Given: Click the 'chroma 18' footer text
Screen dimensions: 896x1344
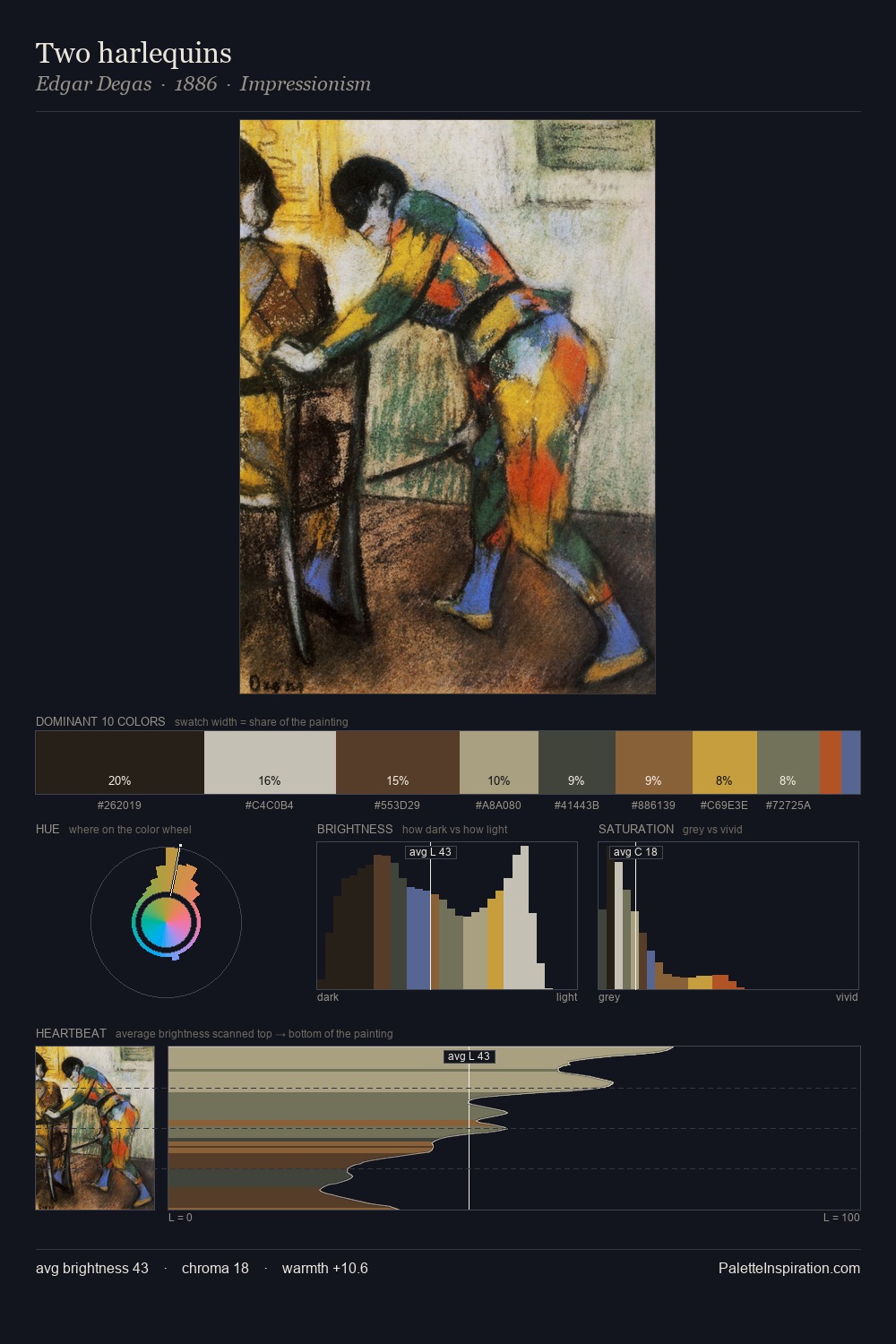Looking at the screenshot, I should pyautogui.click(x=215, y=1268).
